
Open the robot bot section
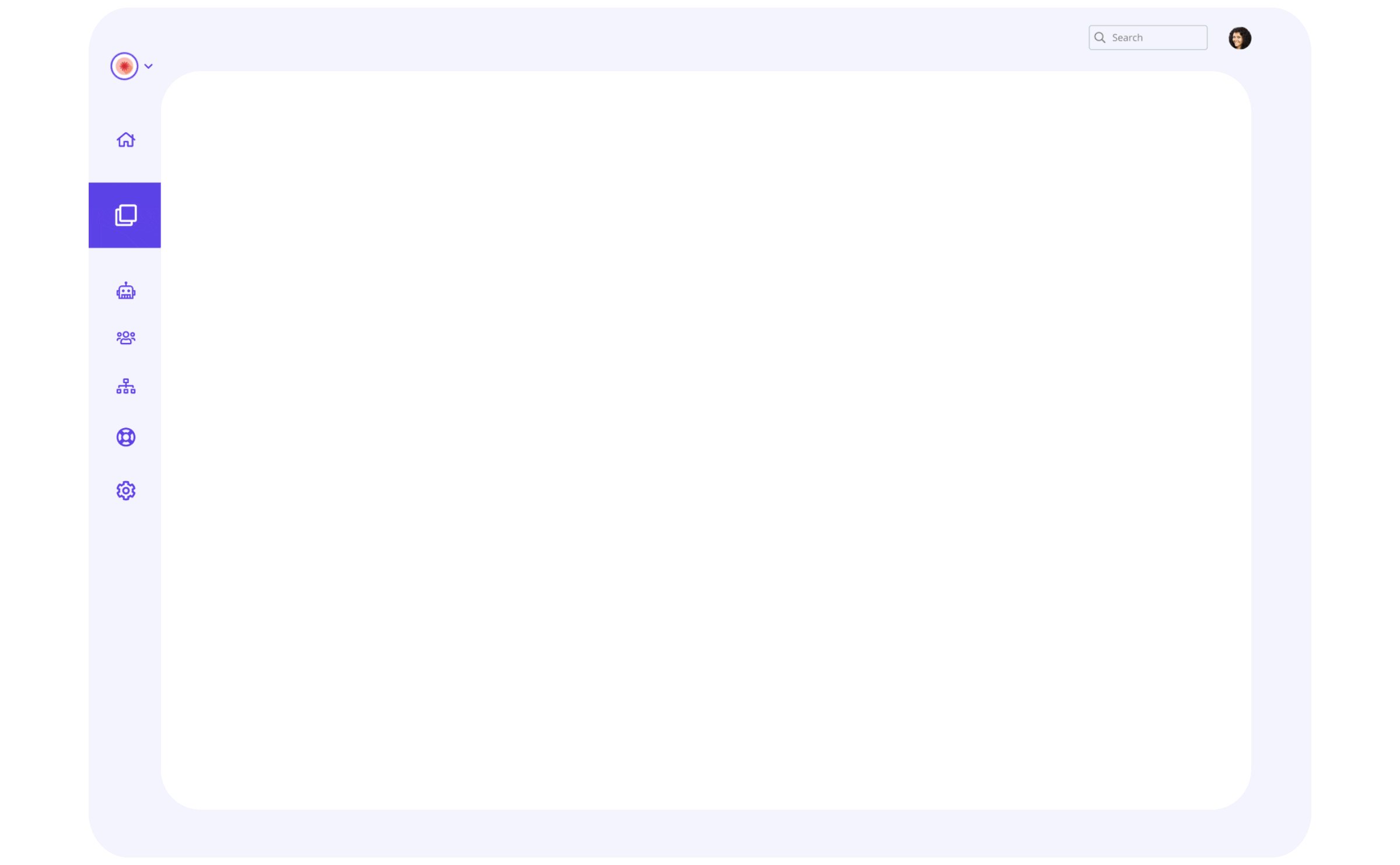(x=125, y=290)
